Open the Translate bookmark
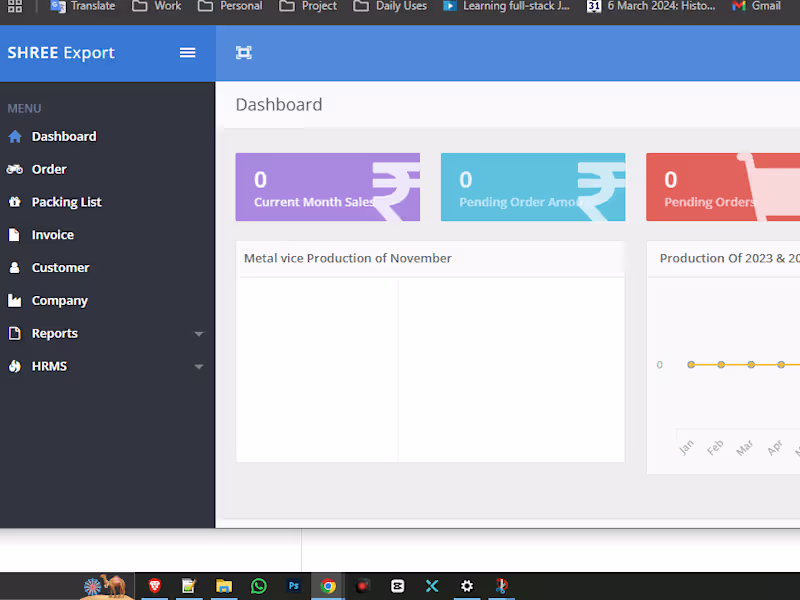Viewport: 800px width, 600px height. point(83,6)
